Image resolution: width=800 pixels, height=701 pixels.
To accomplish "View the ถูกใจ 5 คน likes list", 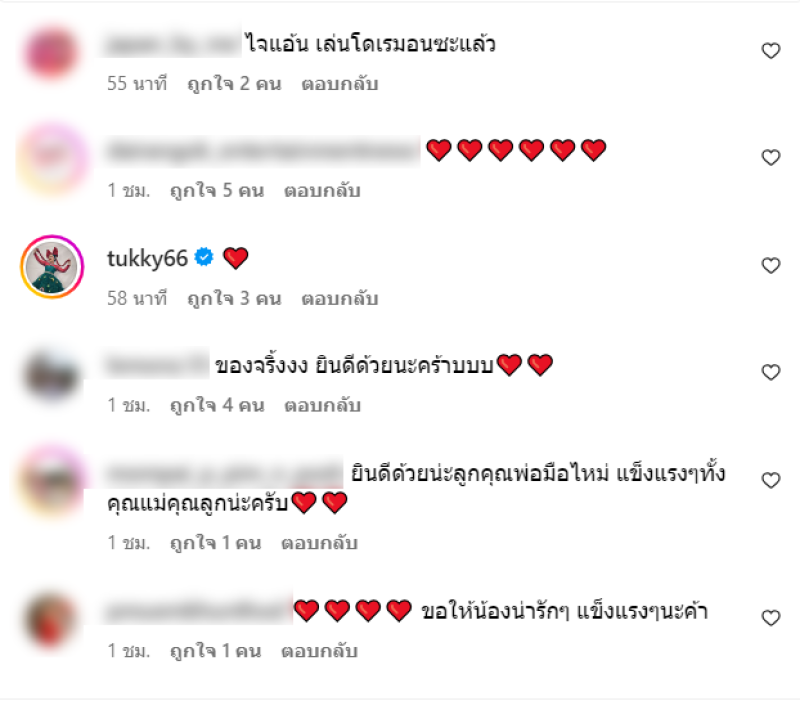I will [217, 191].
